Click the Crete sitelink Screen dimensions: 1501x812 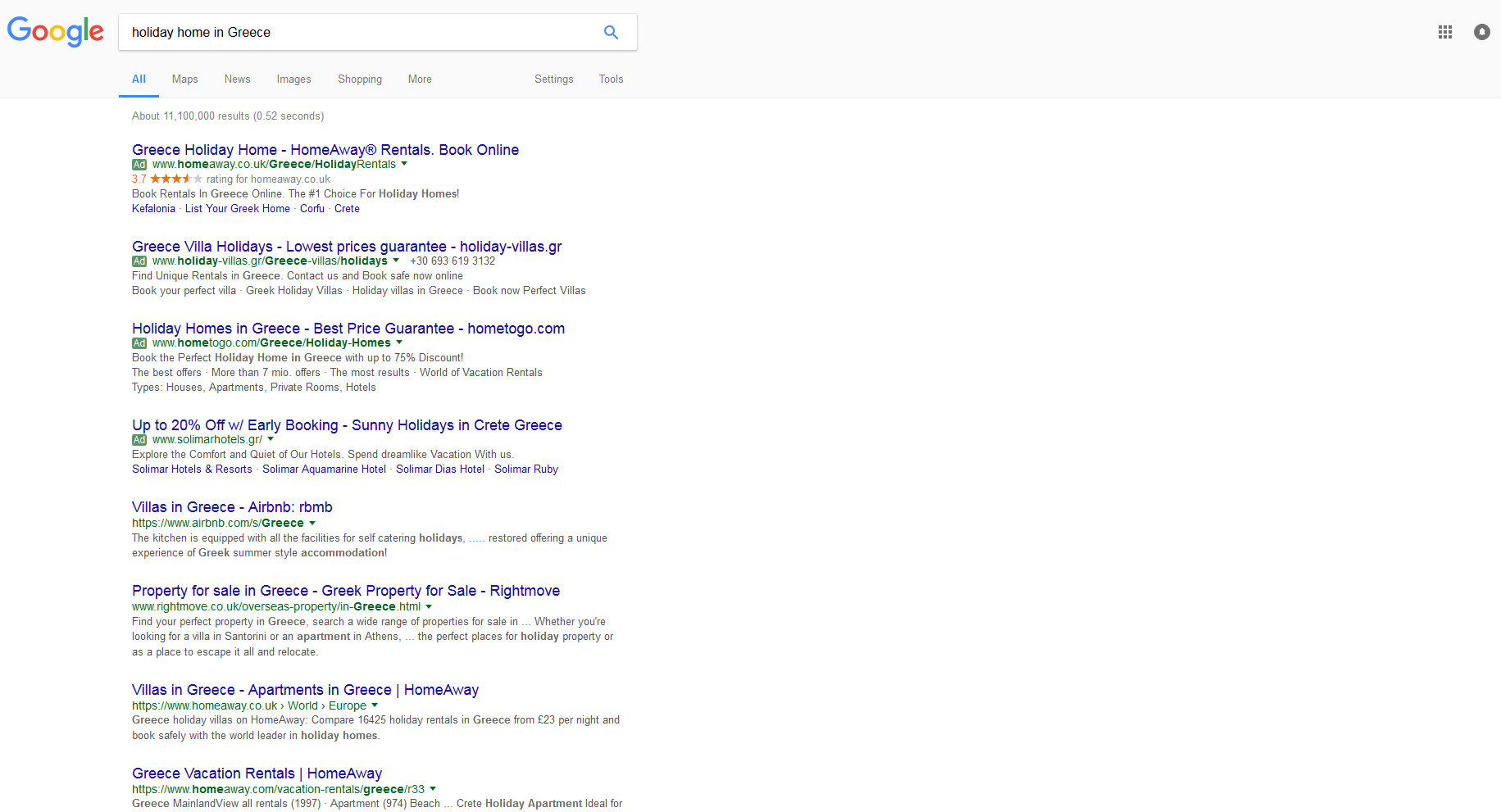pos(347,209)
